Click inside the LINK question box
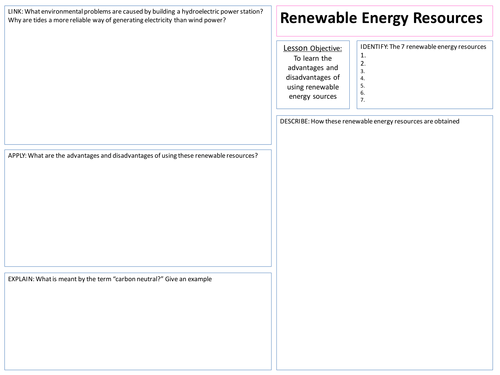Viewport: 500px width, 375px height. (138, 75)
